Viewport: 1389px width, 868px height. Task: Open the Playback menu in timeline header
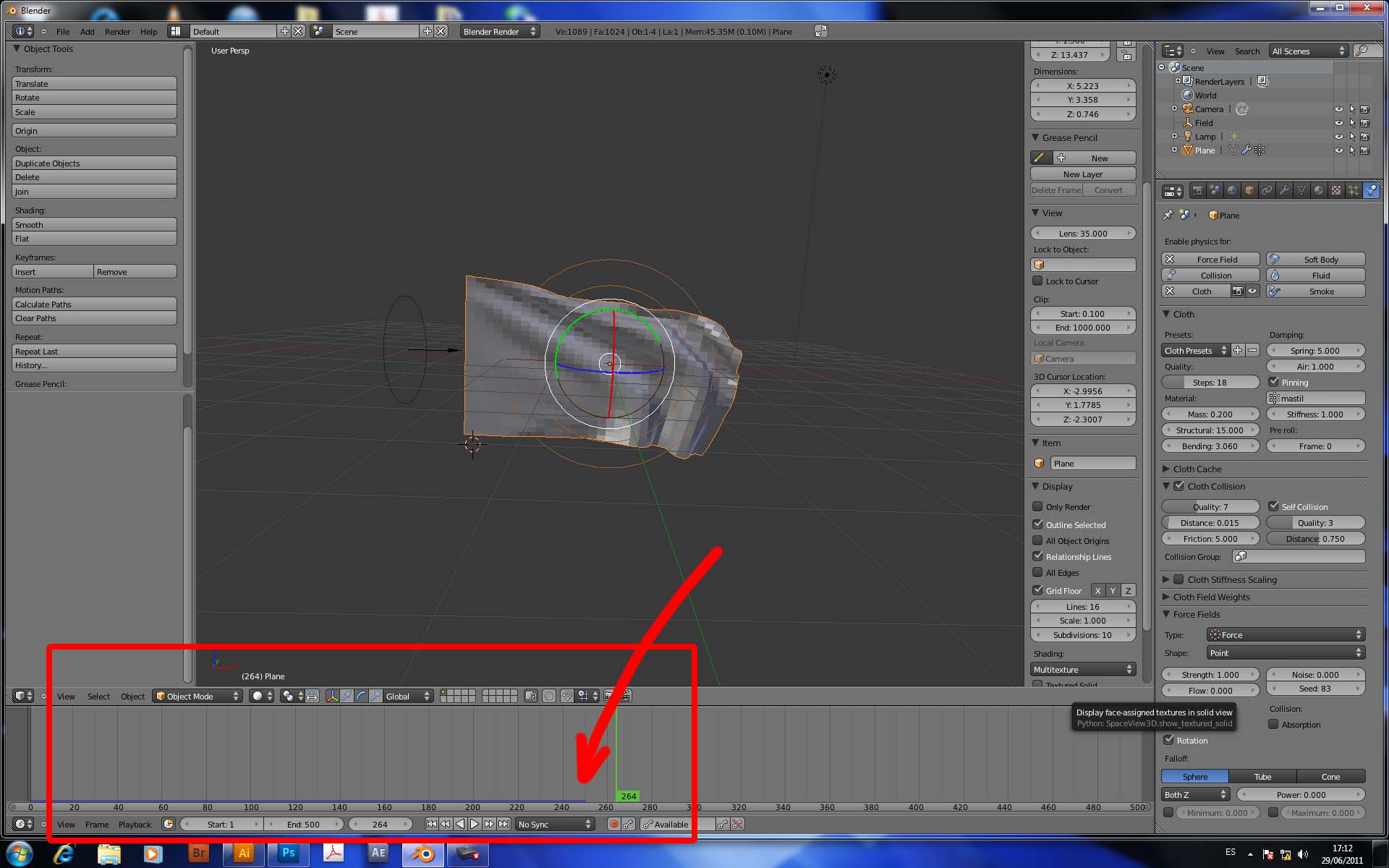click(135, 824)
